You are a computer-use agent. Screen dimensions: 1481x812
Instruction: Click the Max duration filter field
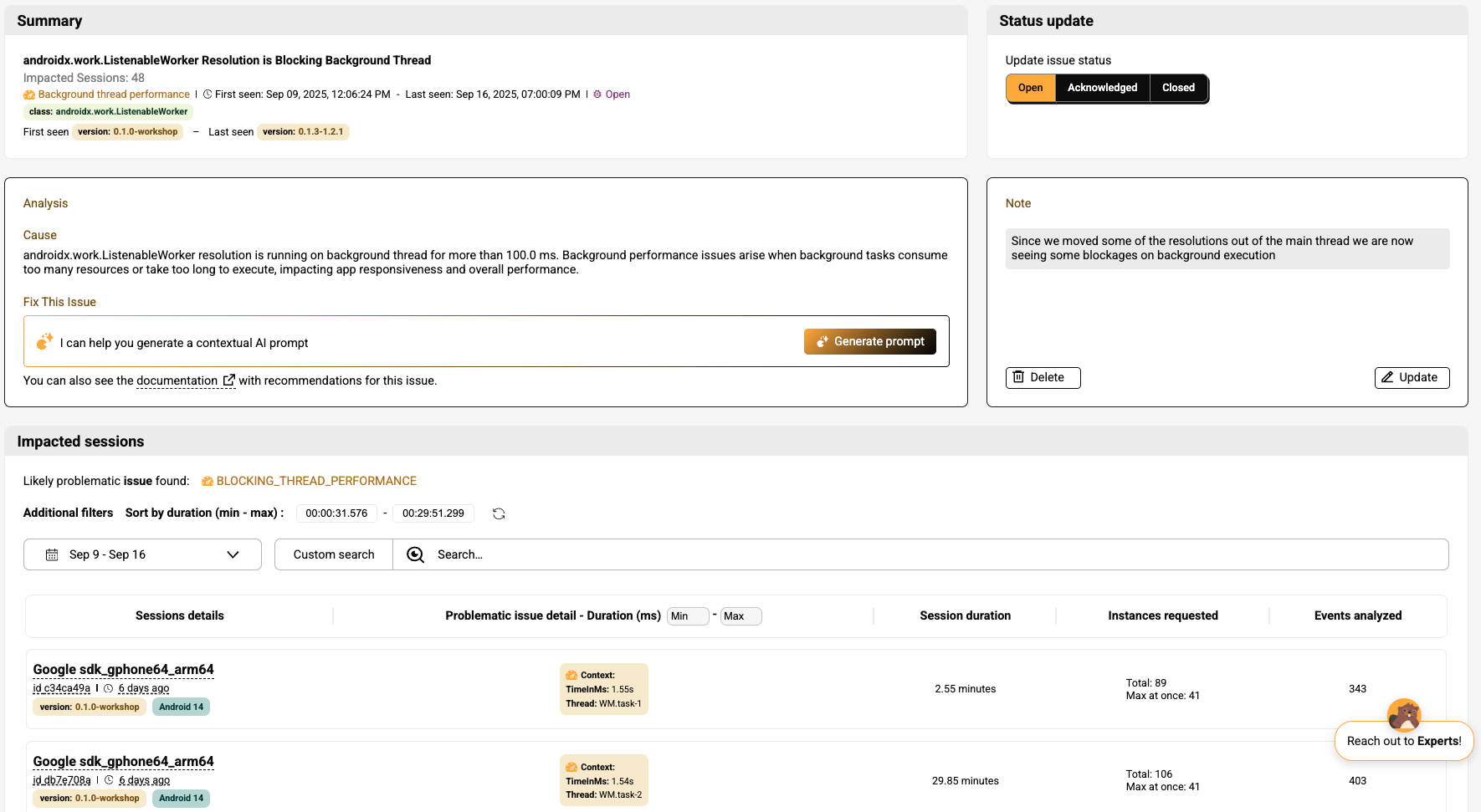pyautogui.click(x=740, y=616)
